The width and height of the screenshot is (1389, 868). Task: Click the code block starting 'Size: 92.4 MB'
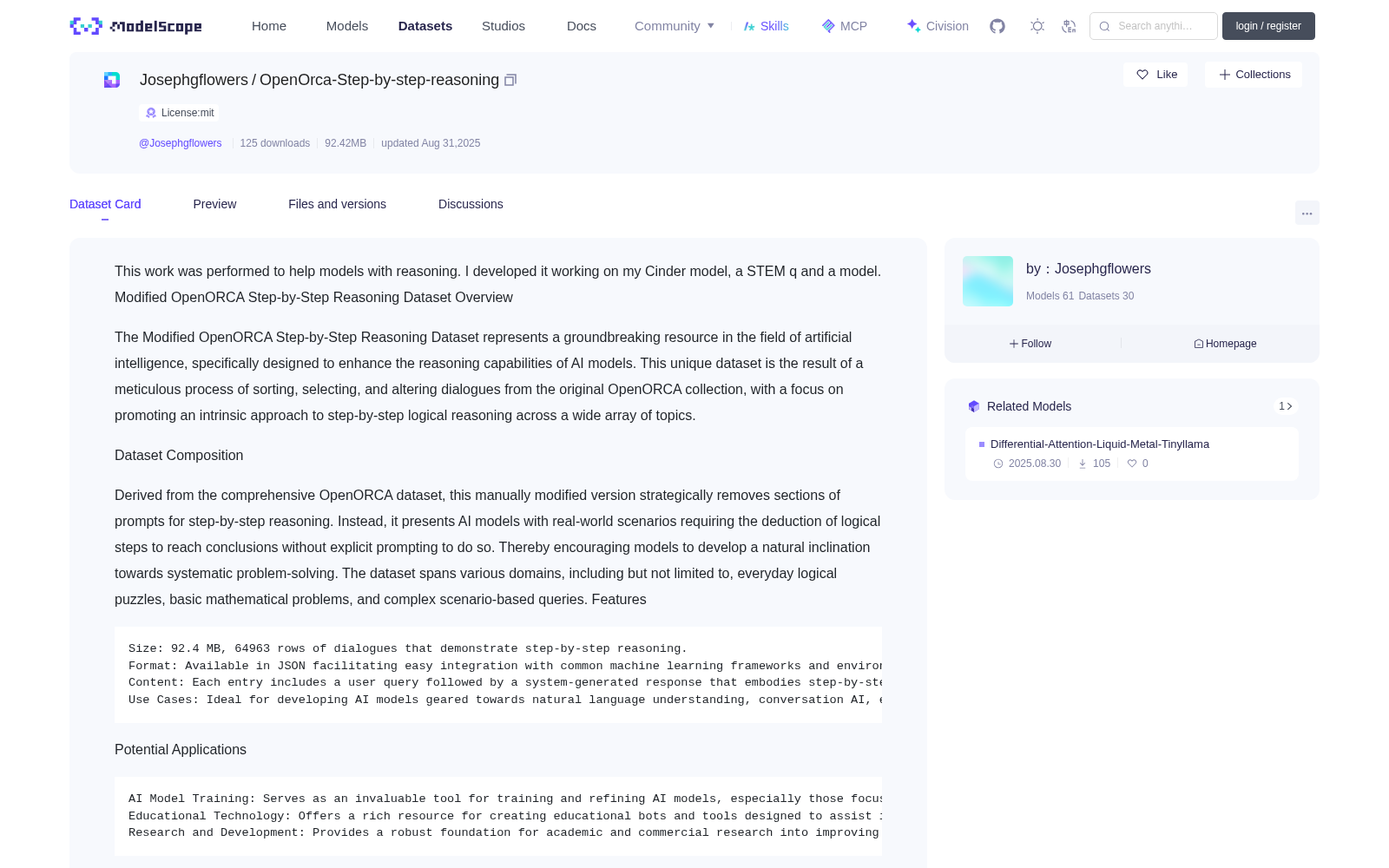[498, 674]
